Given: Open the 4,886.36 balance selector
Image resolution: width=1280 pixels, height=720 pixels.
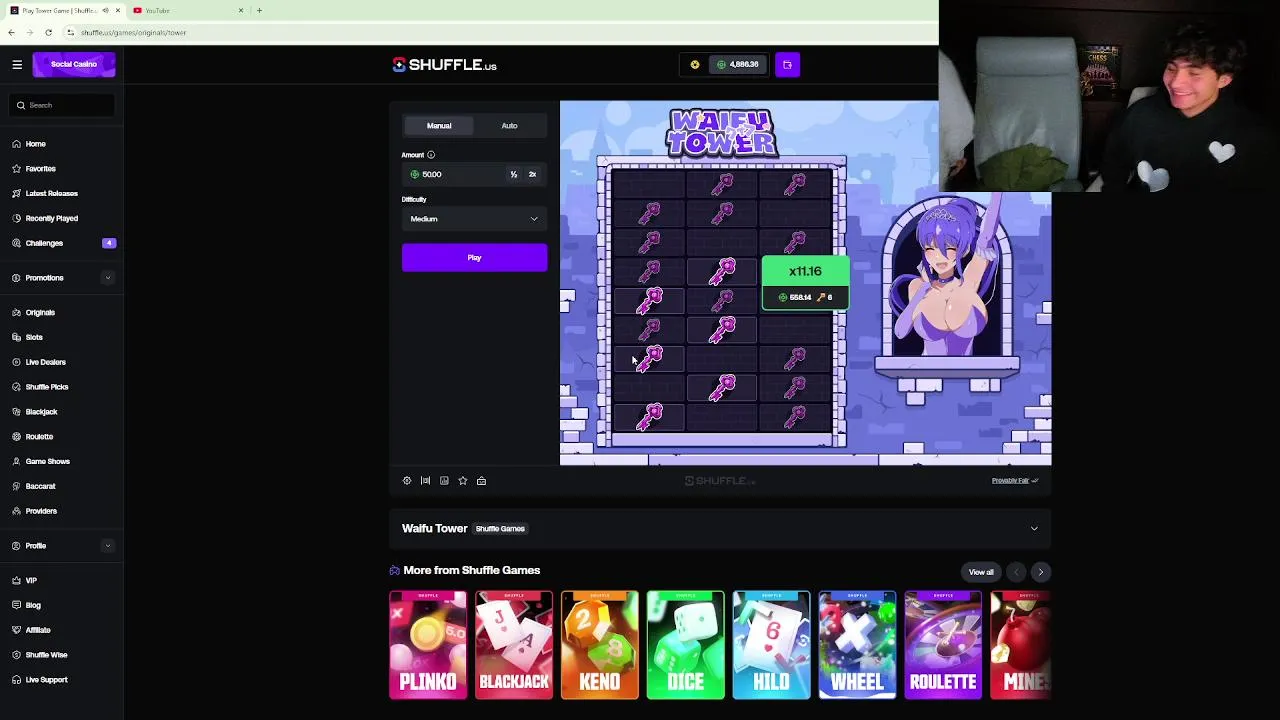Looking at the screenshot, I should [x=738, y=65].
